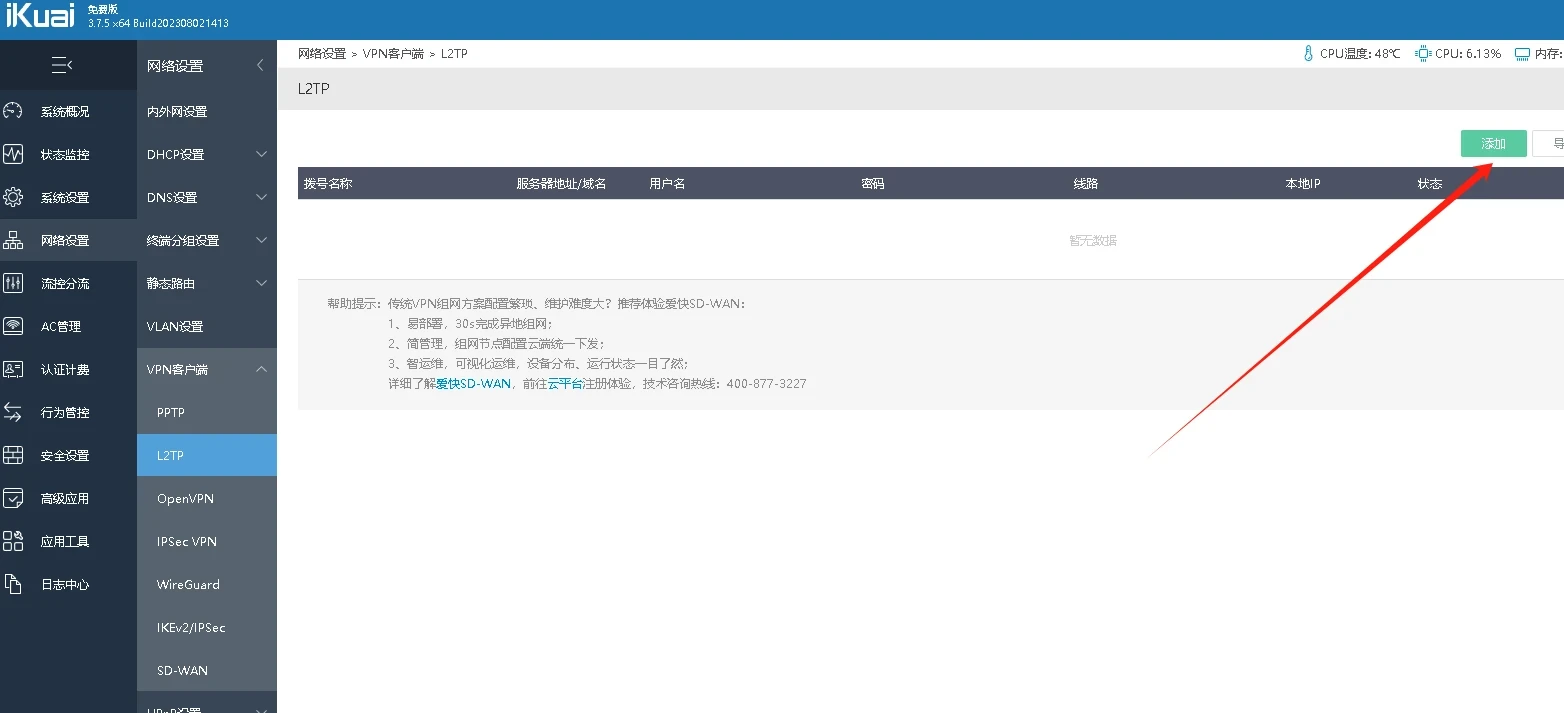This screenshot has height=713, width=1564.
Task: Toggle the sidebar collapse hamburger icon
Action: pos(61,64)
